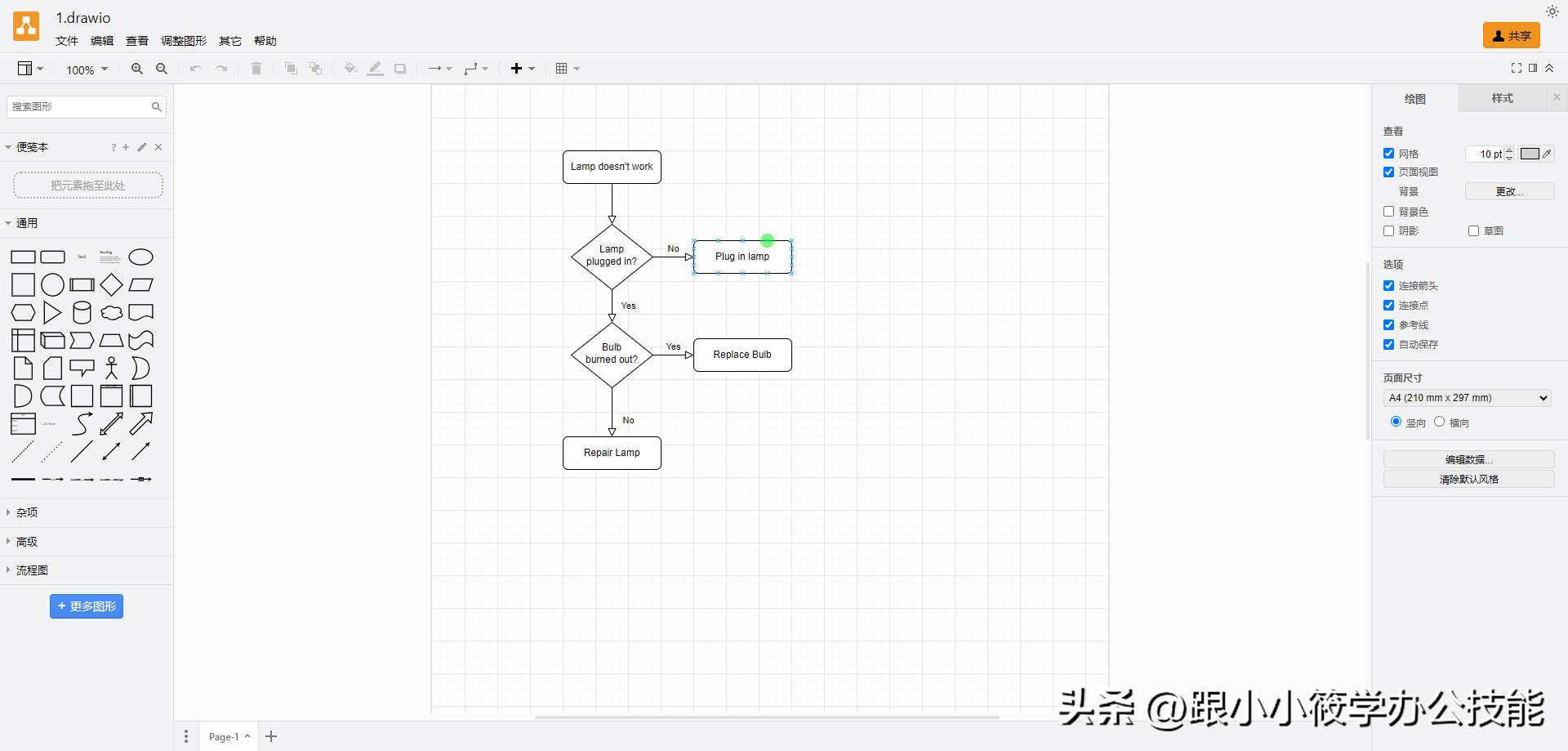Switch to the 绘图 tab
Image resolution: width=1568 pixels, height=751 pixels.
1415,98
